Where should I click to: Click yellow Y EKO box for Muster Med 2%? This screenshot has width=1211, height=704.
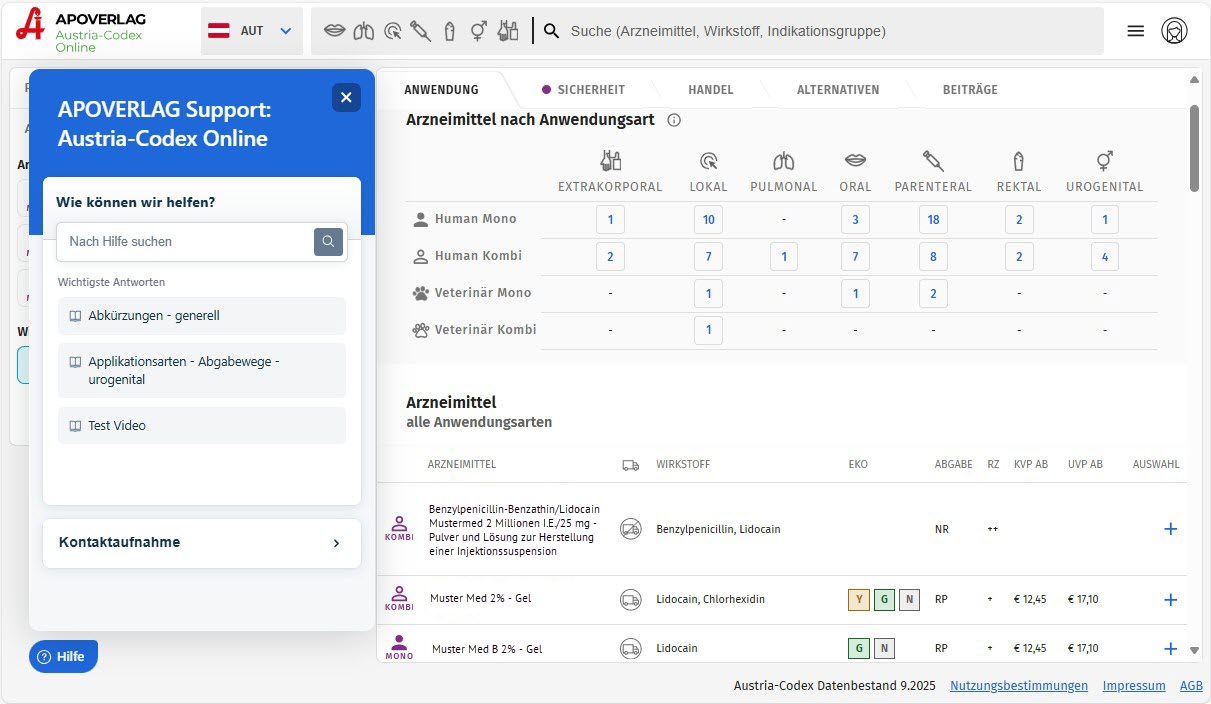point(859,600)
